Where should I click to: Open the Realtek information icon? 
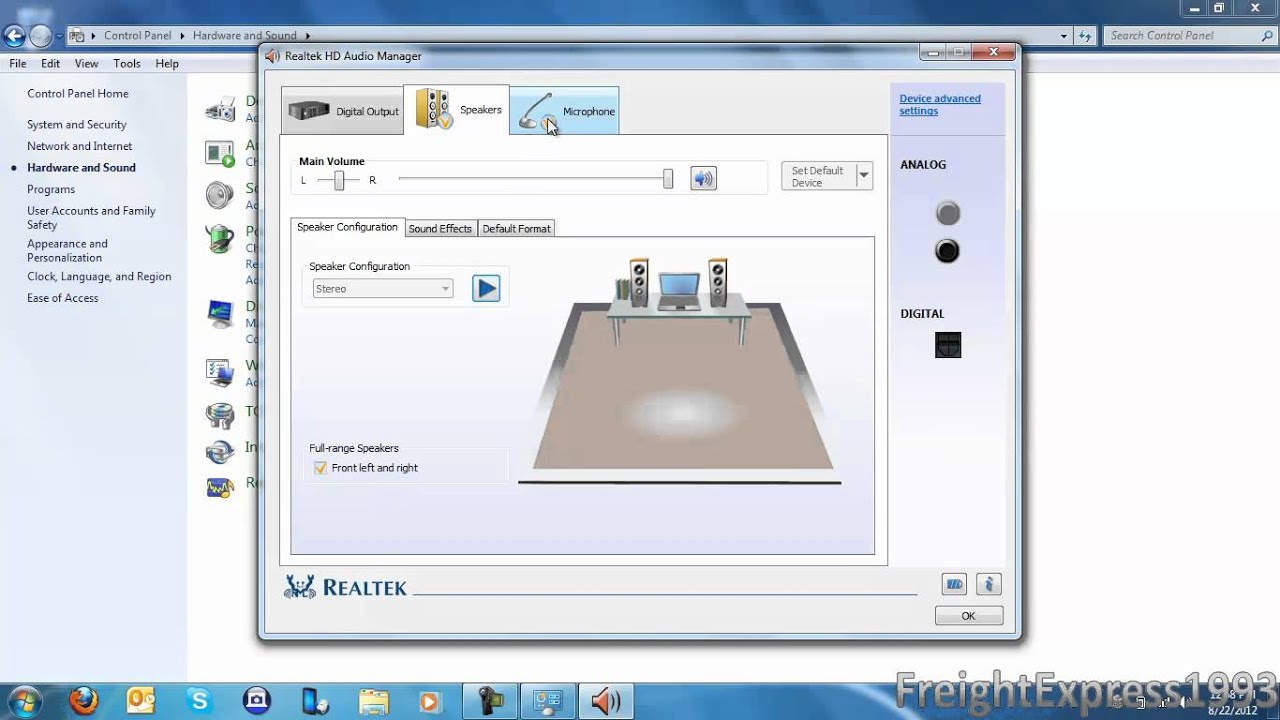click(x=988, y=584)
